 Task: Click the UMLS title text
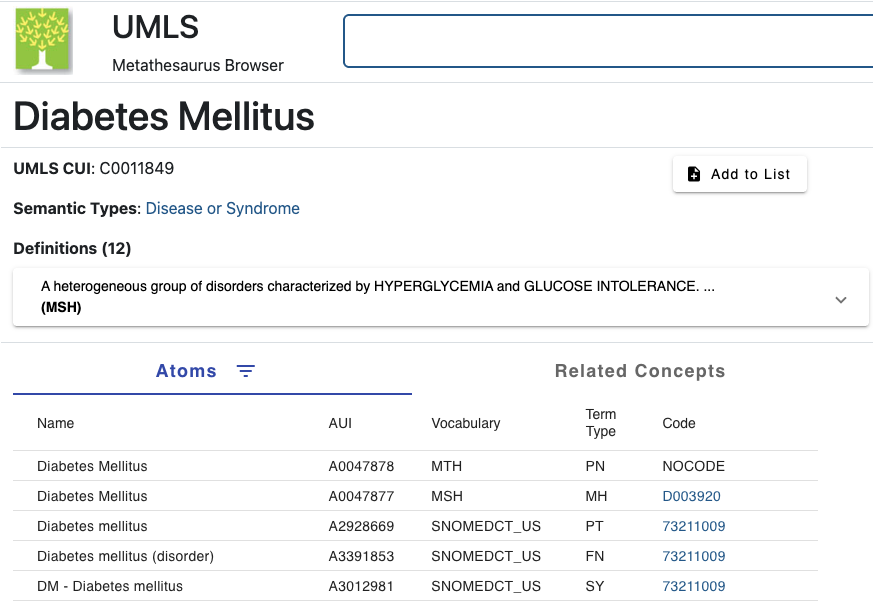click(x=155, y=27)
